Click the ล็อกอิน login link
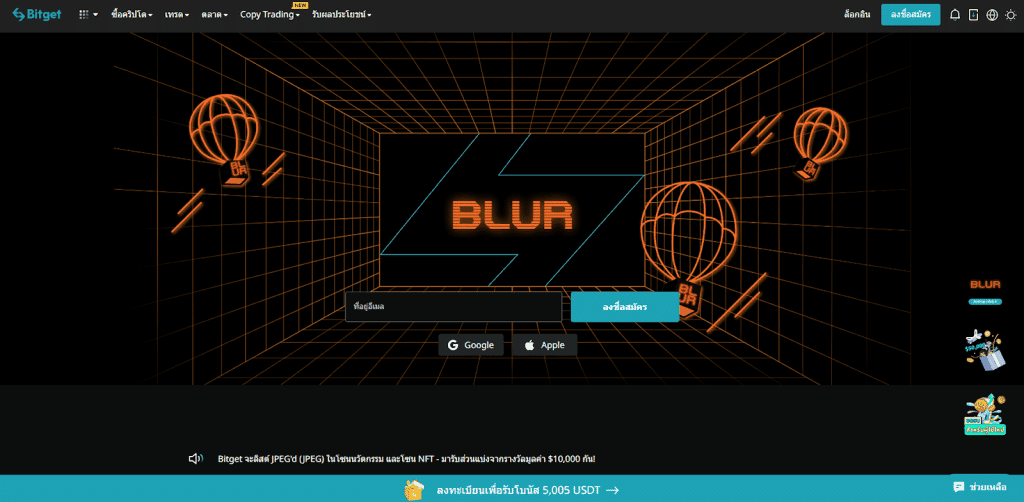This screenshot has height=502, width=1024. point(857,14)
